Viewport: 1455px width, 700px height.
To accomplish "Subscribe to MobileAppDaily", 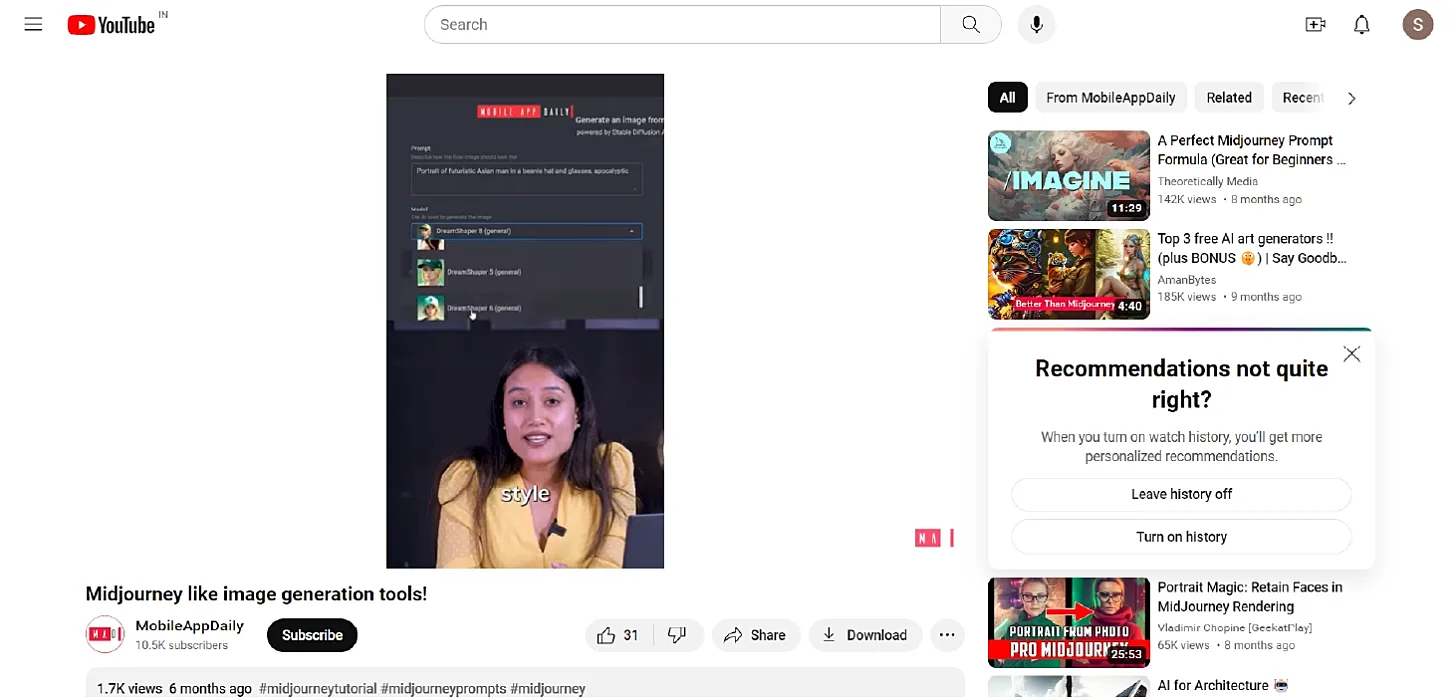I will pyautogui.click(x=312, y=635).
